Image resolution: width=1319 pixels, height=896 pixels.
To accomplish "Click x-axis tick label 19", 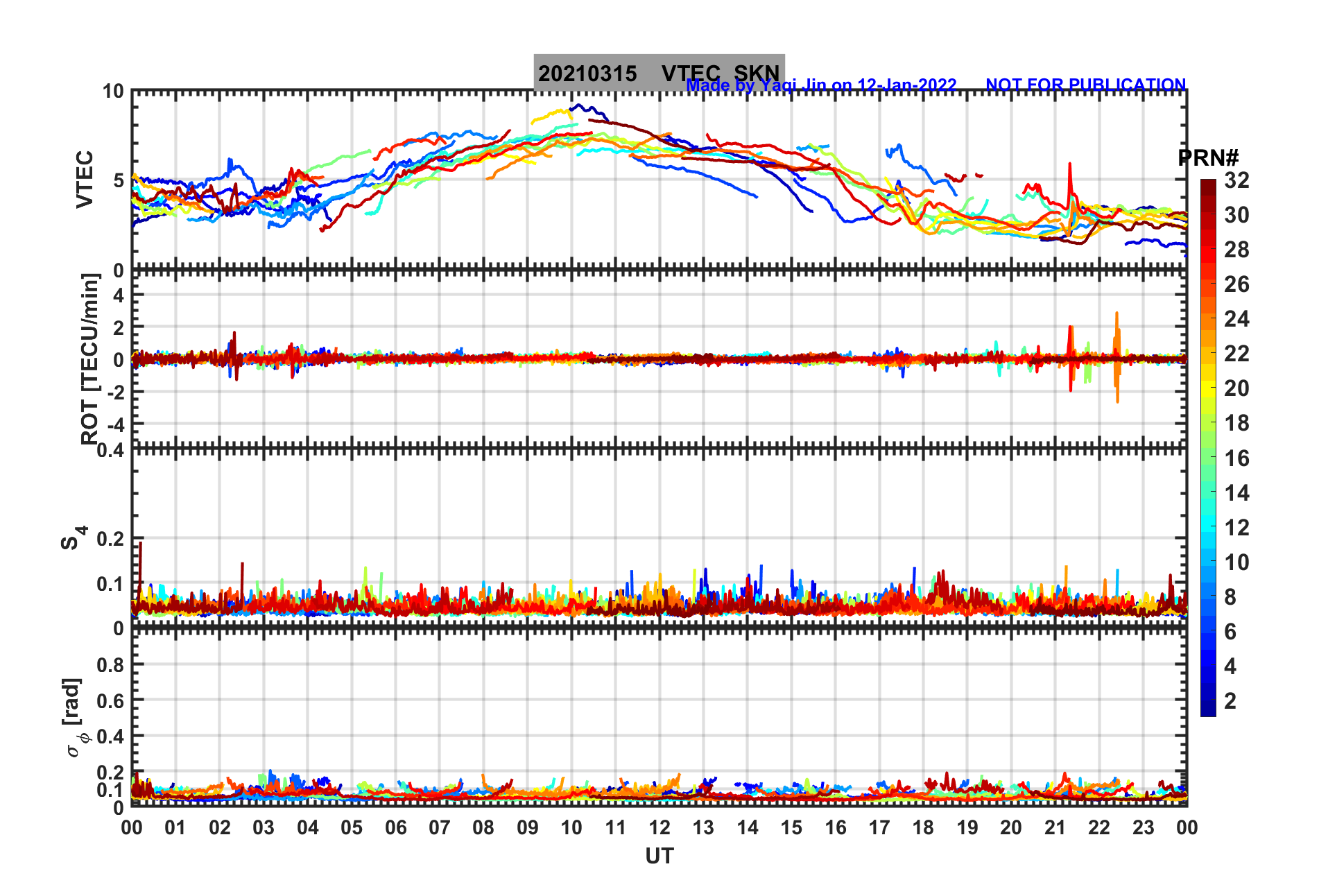I will point(967,827).
